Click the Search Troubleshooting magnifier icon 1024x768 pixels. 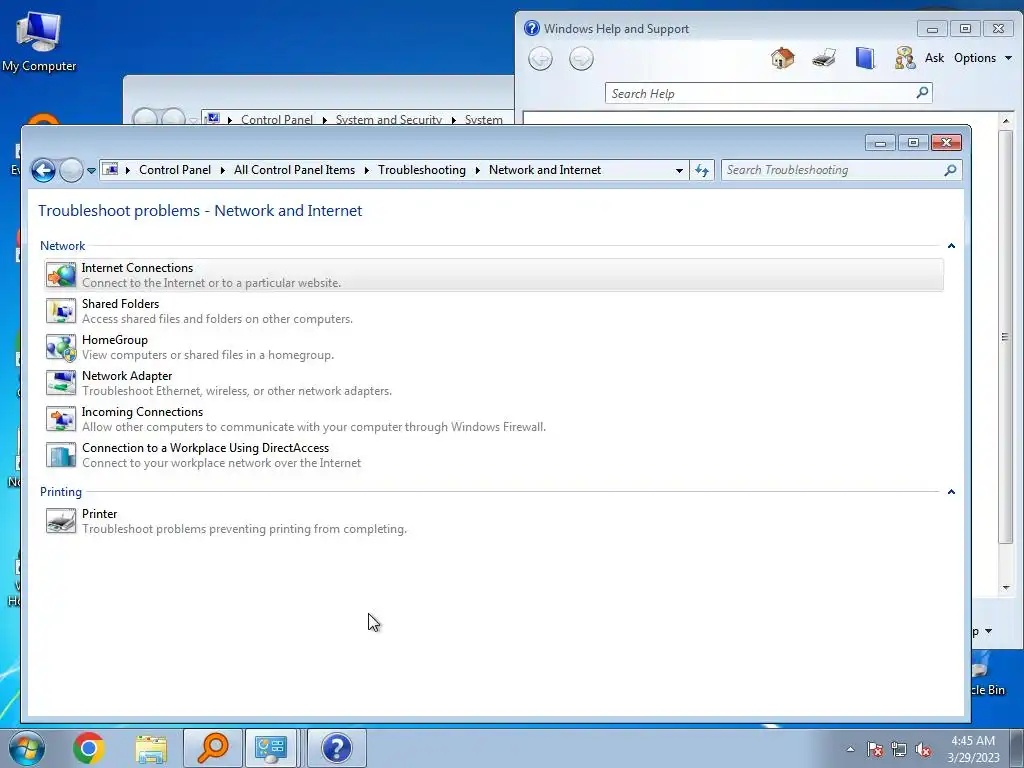(x=950, y=170)
